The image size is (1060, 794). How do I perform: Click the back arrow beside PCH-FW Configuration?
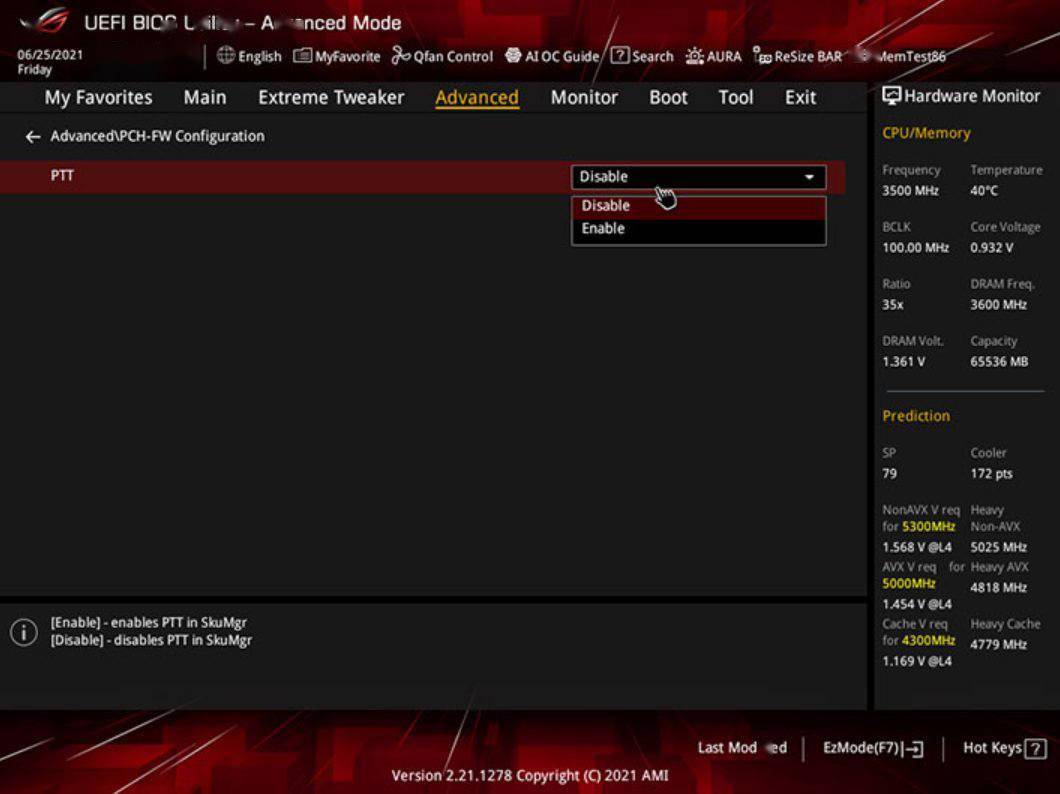(x=33, y=137)
